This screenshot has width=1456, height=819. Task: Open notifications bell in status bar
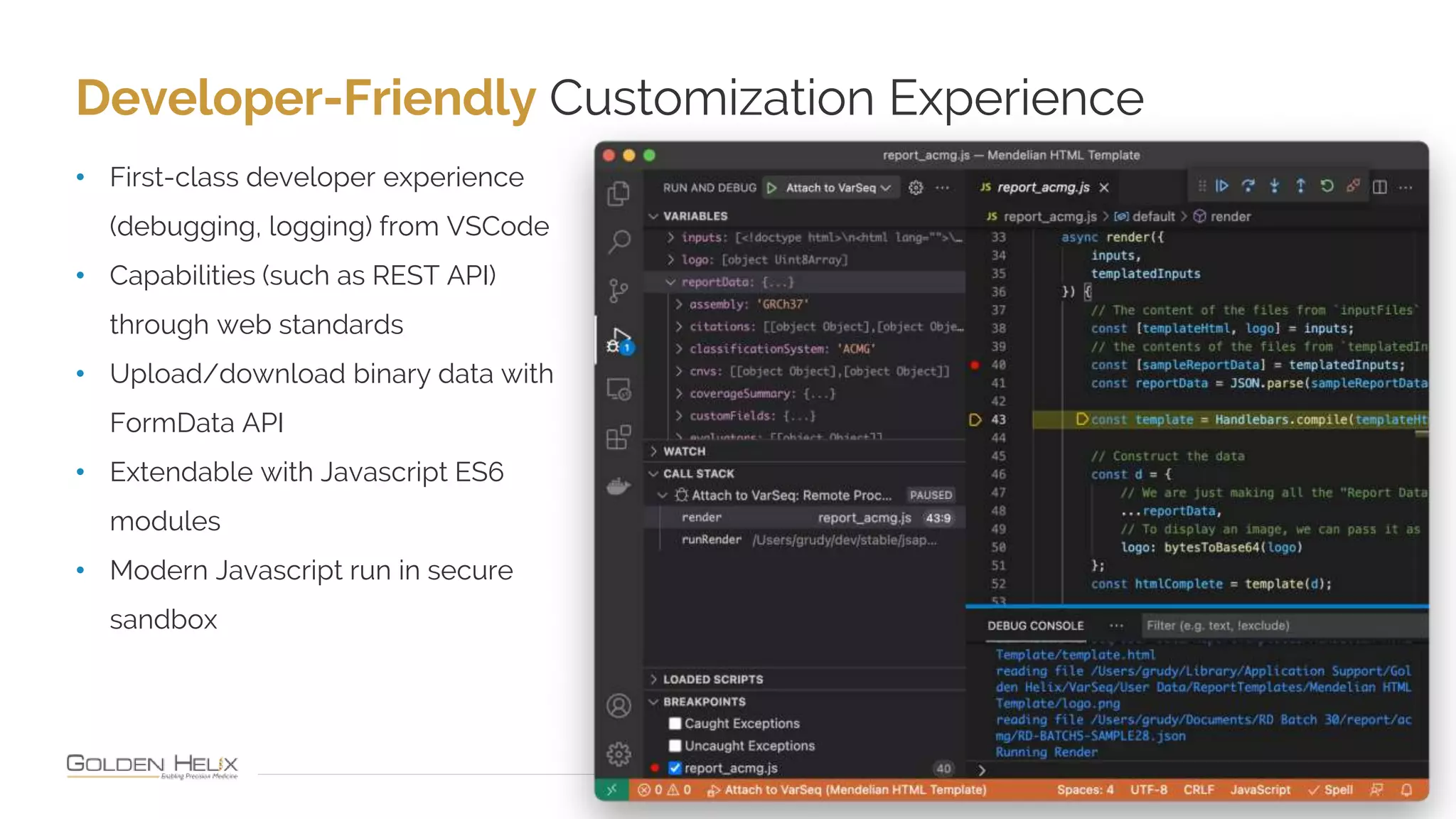click(1406, 790)
